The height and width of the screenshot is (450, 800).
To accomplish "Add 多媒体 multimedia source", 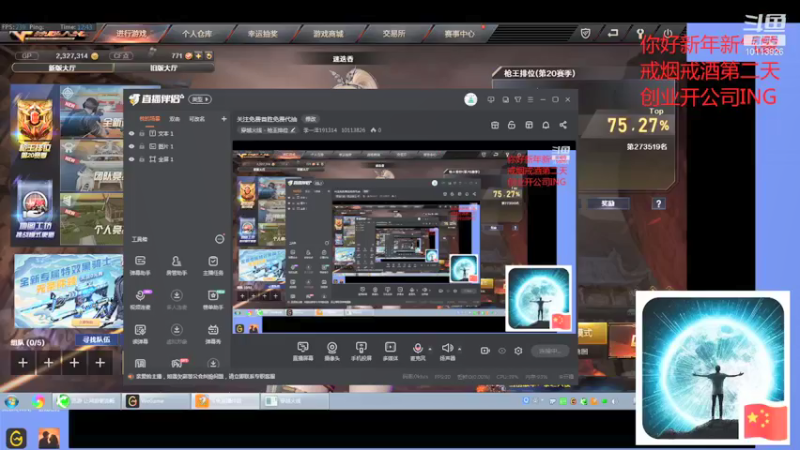I will [x=390, y=351].
